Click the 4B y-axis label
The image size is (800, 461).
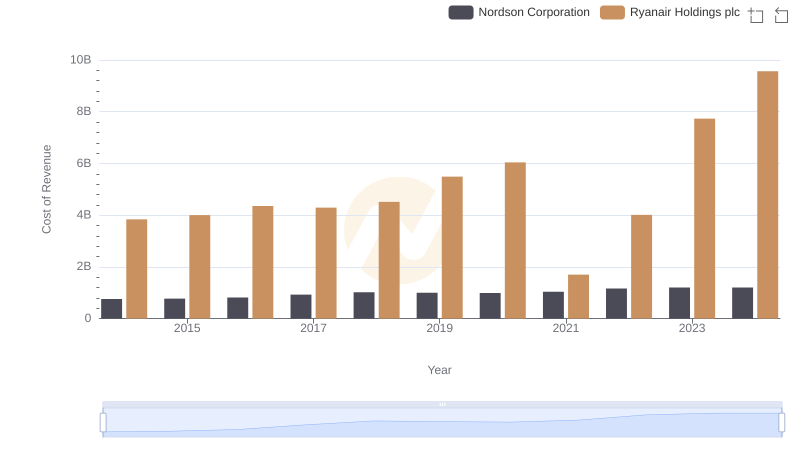(x=84, y=215)
